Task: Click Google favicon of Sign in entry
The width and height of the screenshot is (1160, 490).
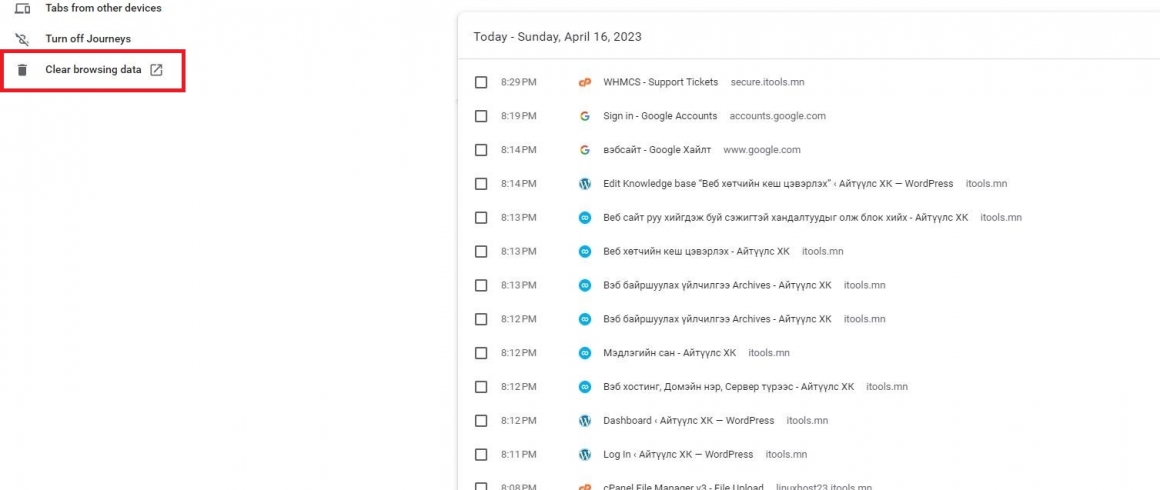Action: click(x=584, y=116)
